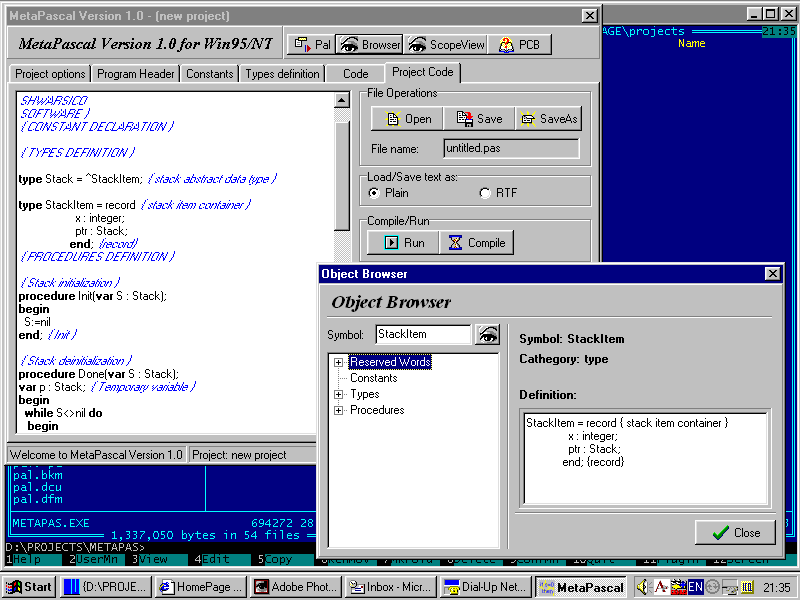Click the red A tray icon
Screen dimensions: 800x600
(x=661, y=587)
